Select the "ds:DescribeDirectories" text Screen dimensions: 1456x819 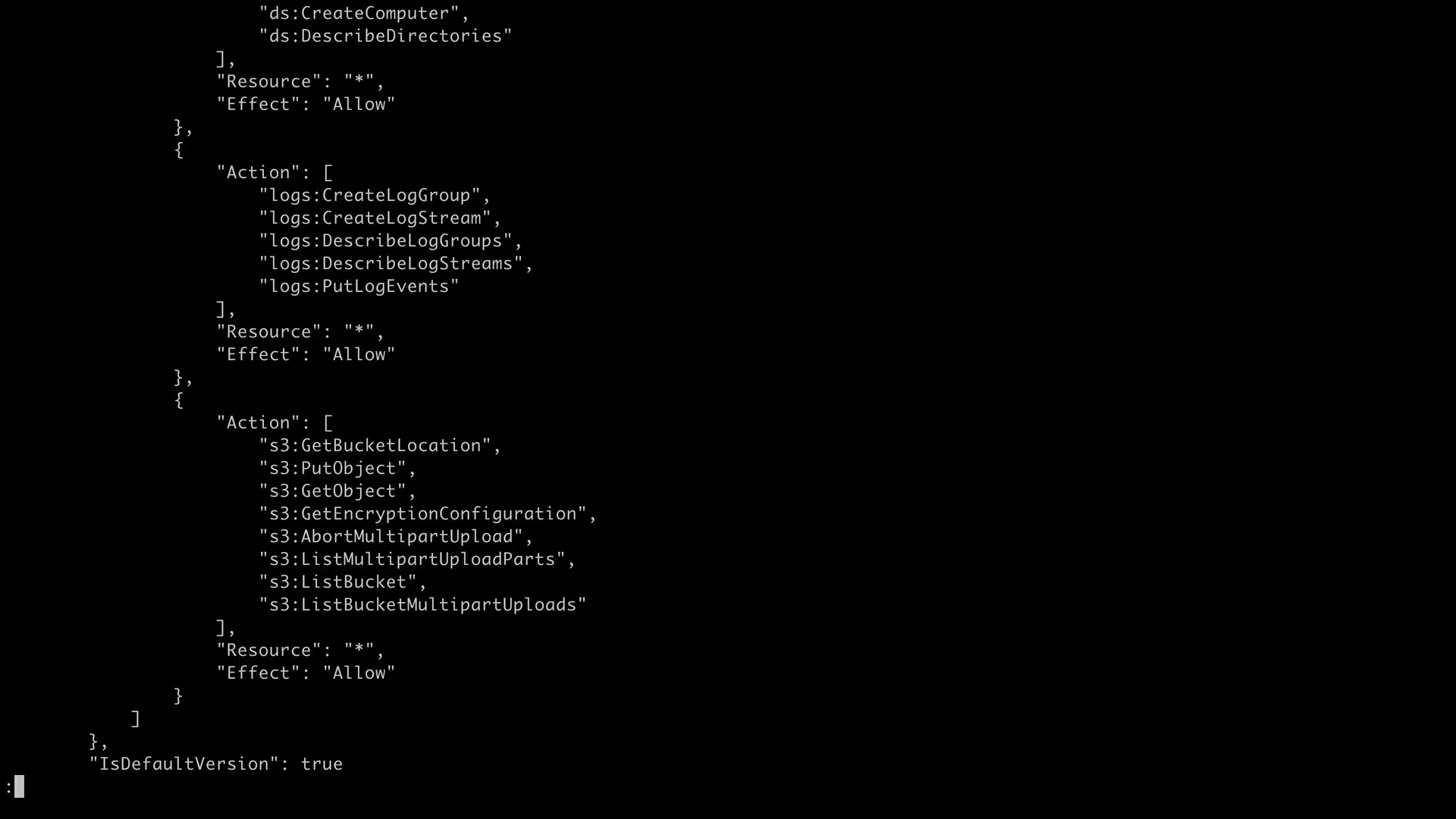click(386, 36)
